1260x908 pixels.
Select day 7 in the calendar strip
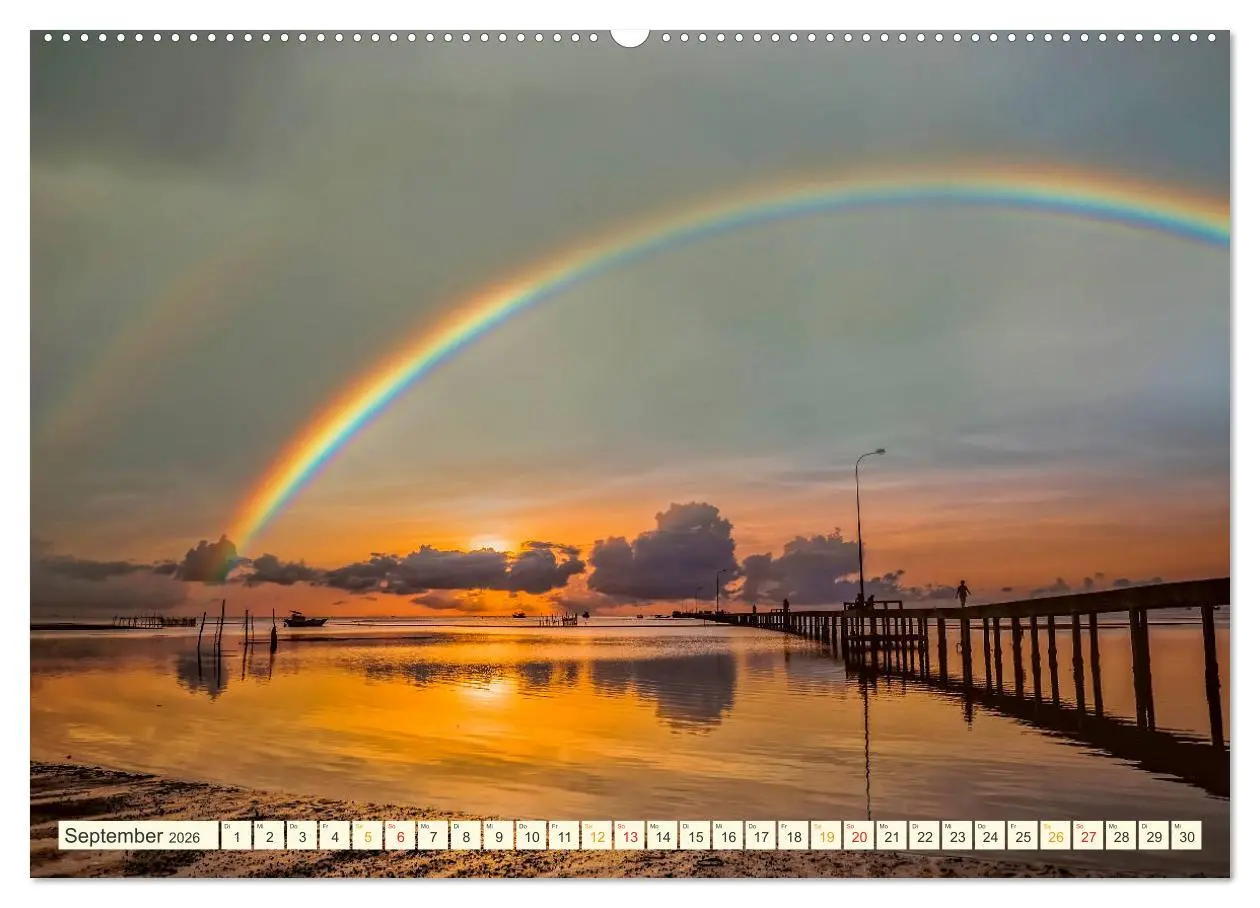(x=433, y=836)
